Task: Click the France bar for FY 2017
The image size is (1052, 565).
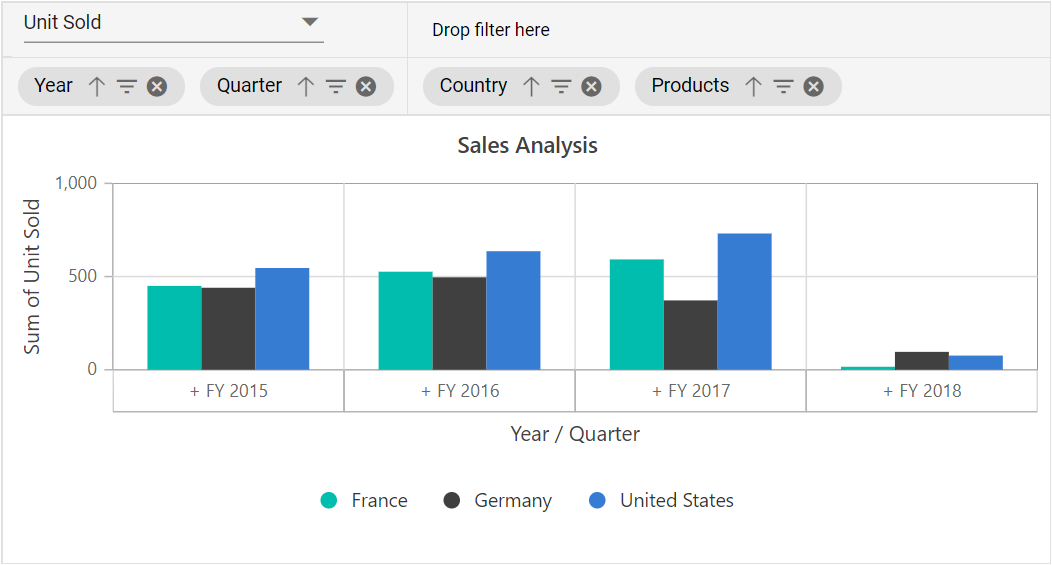Action: click(637, 315)
